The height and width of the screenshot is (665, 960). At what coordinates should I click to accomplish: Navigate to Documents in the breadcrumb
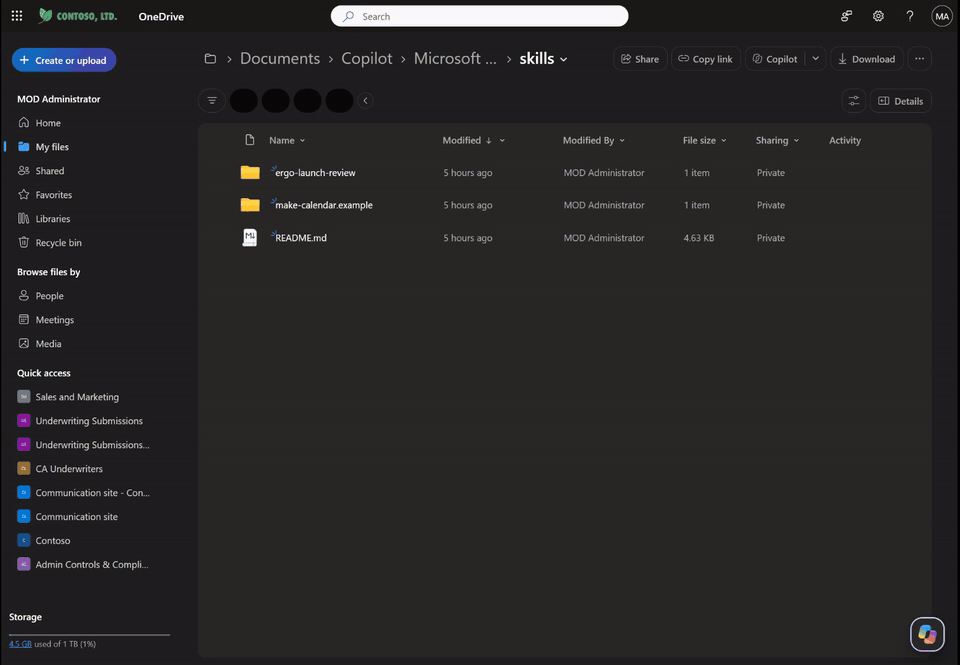pyautogui.click(x=280, y=59)
